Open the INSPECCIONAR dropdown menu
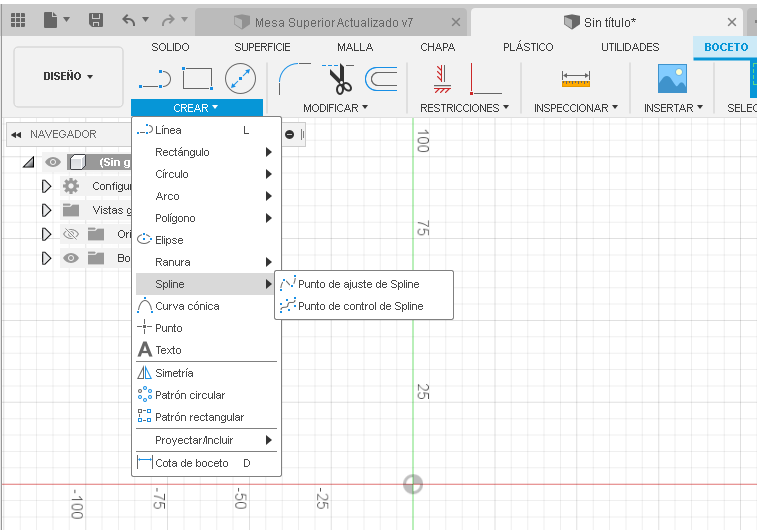 576,108
